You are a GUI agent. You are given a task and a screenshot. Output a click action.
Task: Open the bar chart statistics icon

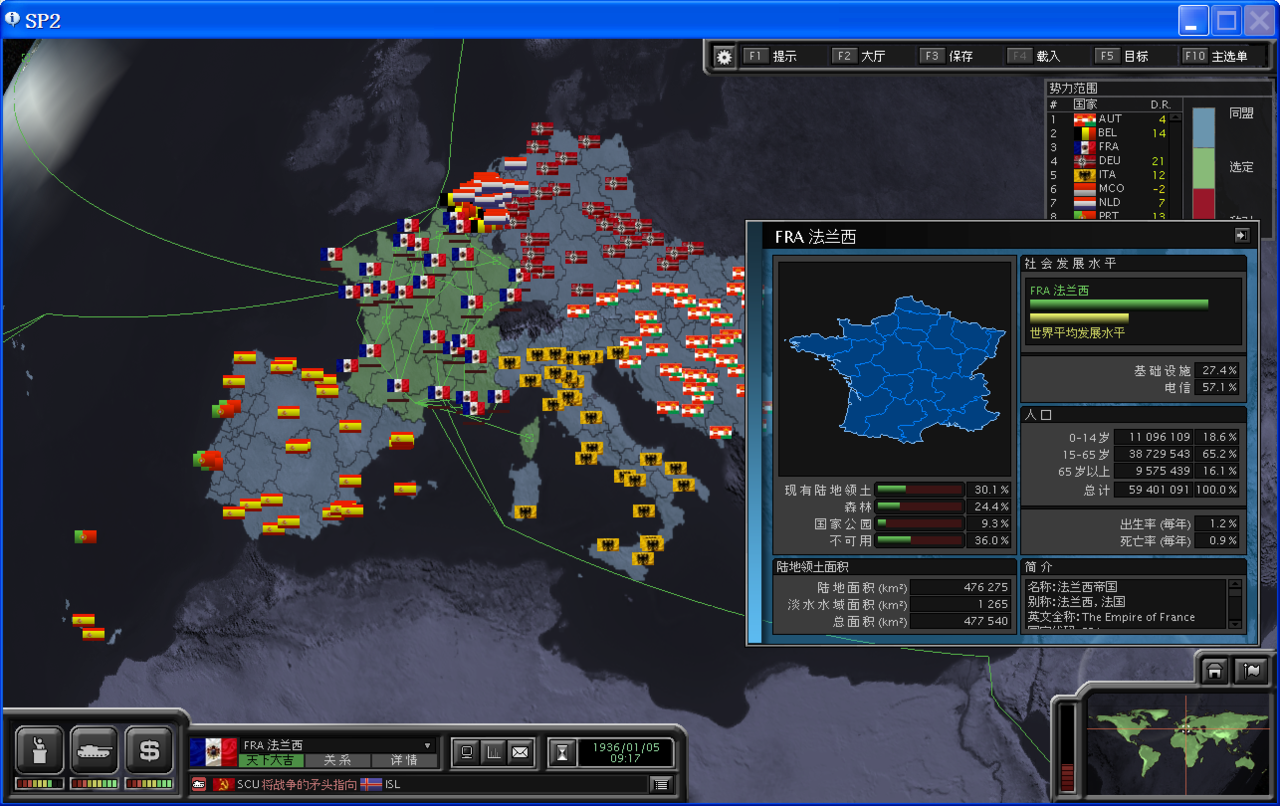point(493,752)
